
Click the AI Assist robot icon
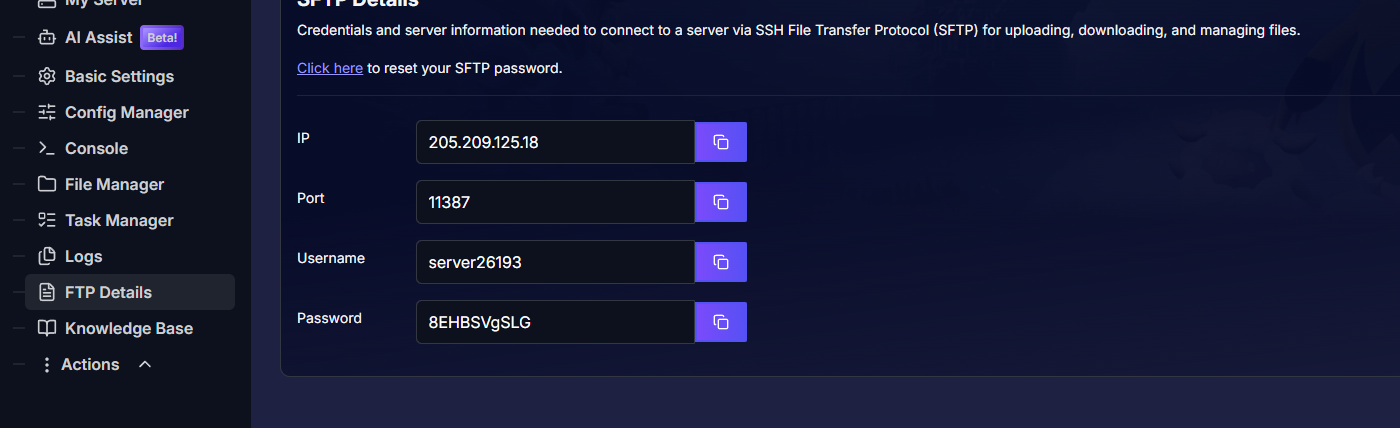pyautogui.click(x=46, y=38)
